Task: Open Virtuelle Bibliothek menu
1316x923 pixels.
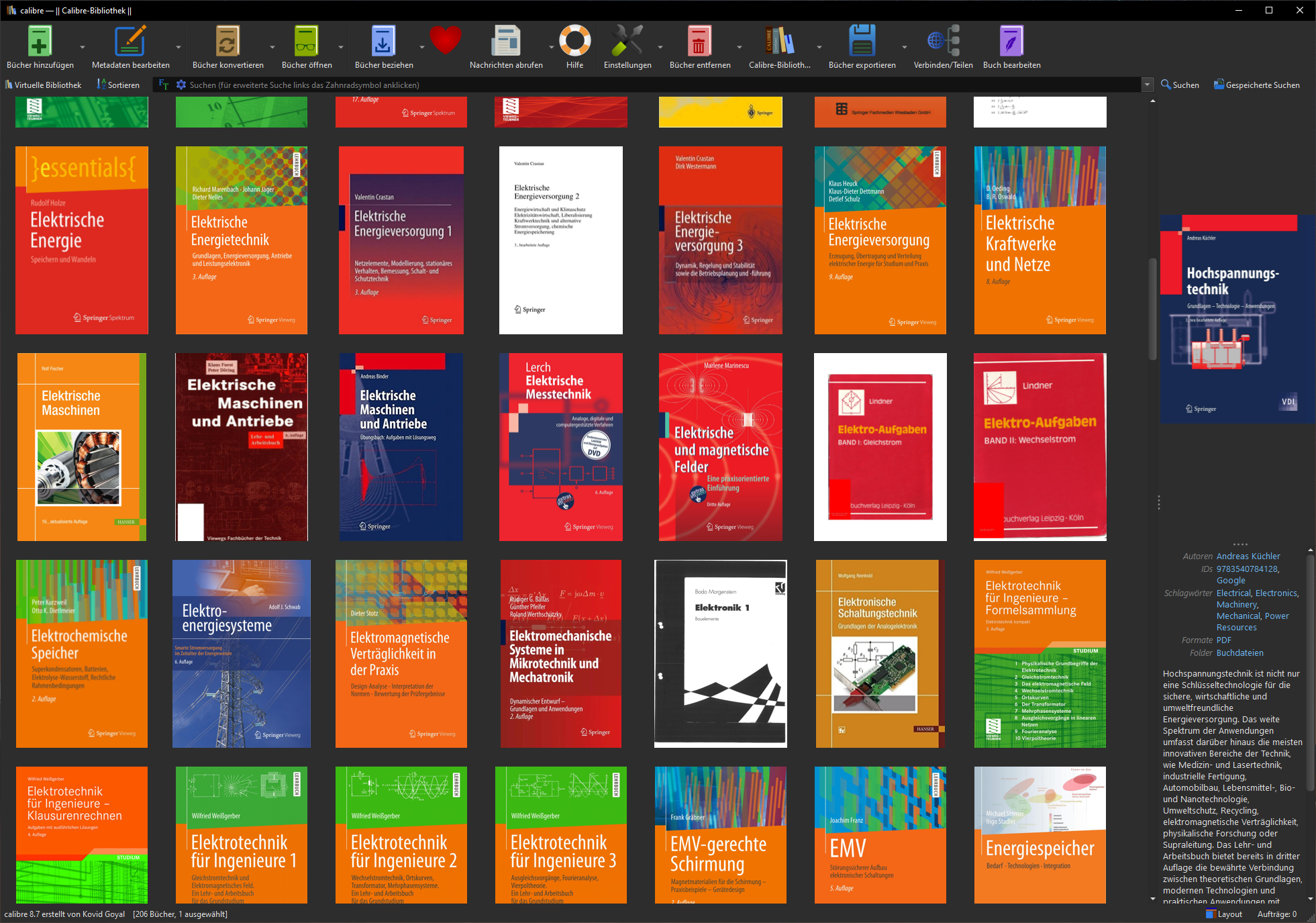Action: 43,85
